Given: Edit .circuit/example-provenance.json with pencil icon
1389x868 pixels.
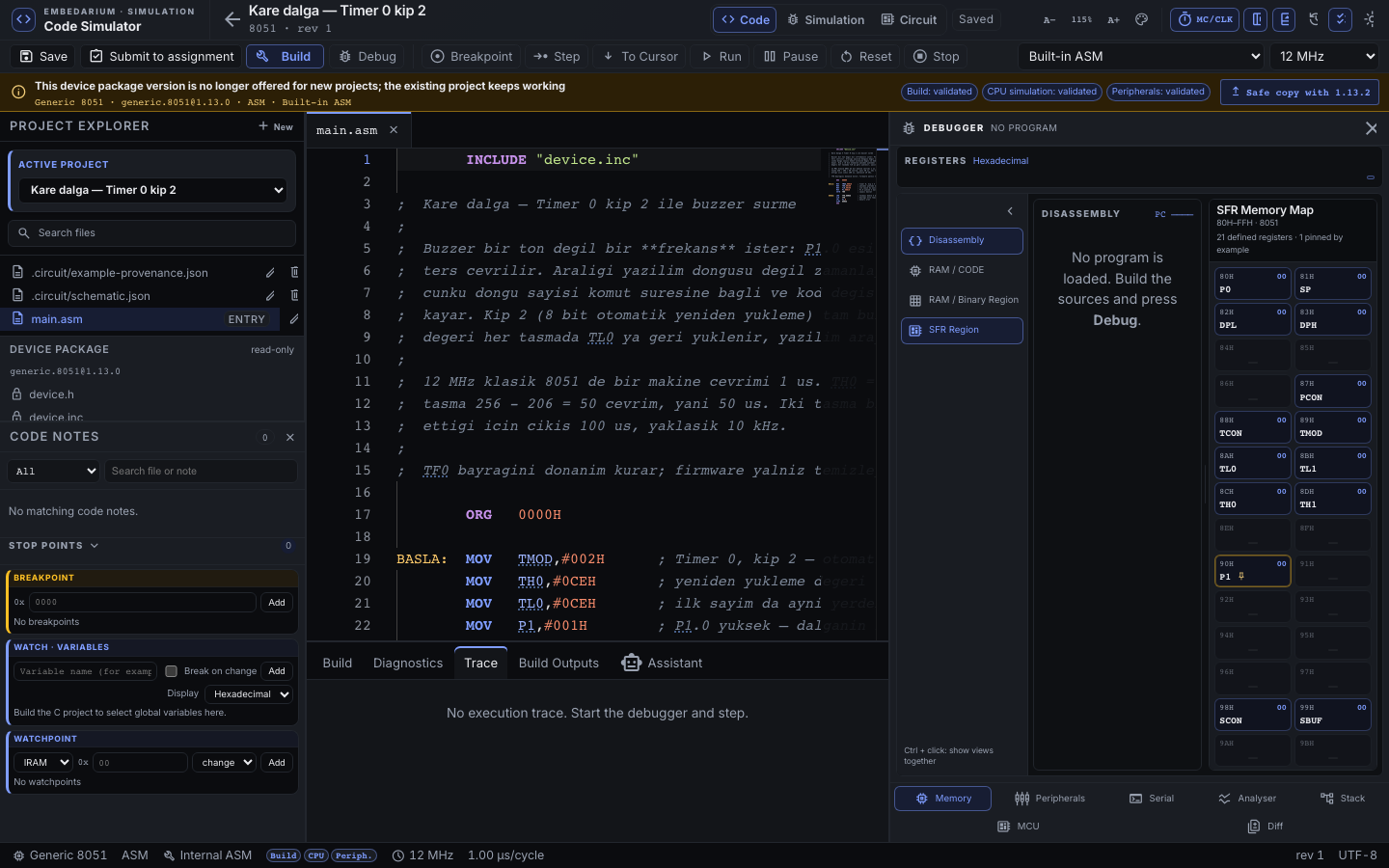Looking at the screenshot, I should tap(270, 273).
